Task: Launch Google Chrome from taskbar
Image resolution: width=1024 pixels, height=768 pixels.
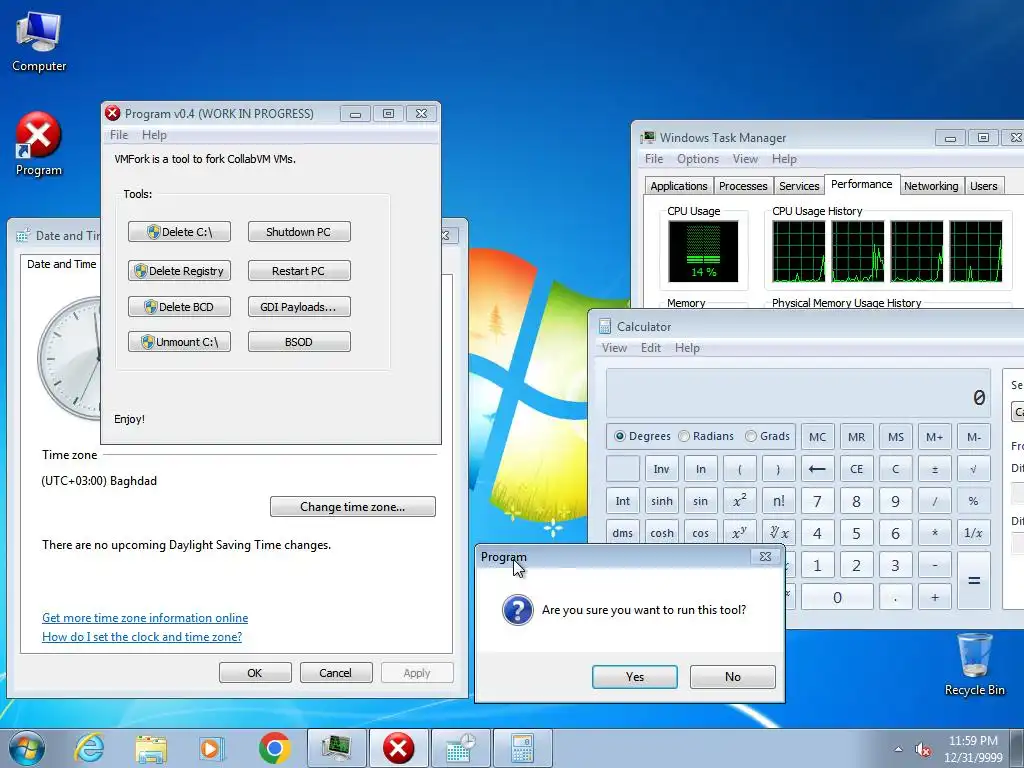Action: click(x=274, y=748)
